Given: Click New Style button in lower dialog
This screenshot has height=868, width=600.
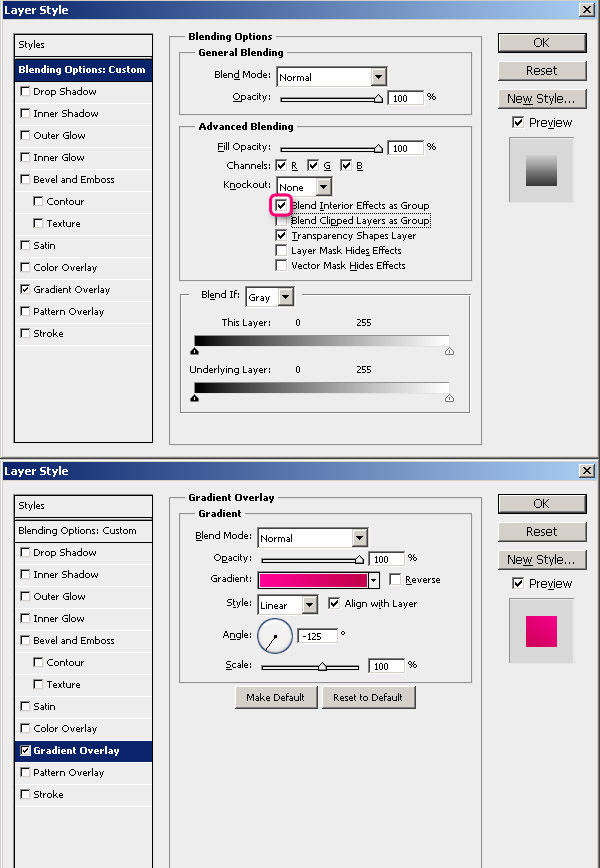Looking at the screenshot, I should point(542,560).
